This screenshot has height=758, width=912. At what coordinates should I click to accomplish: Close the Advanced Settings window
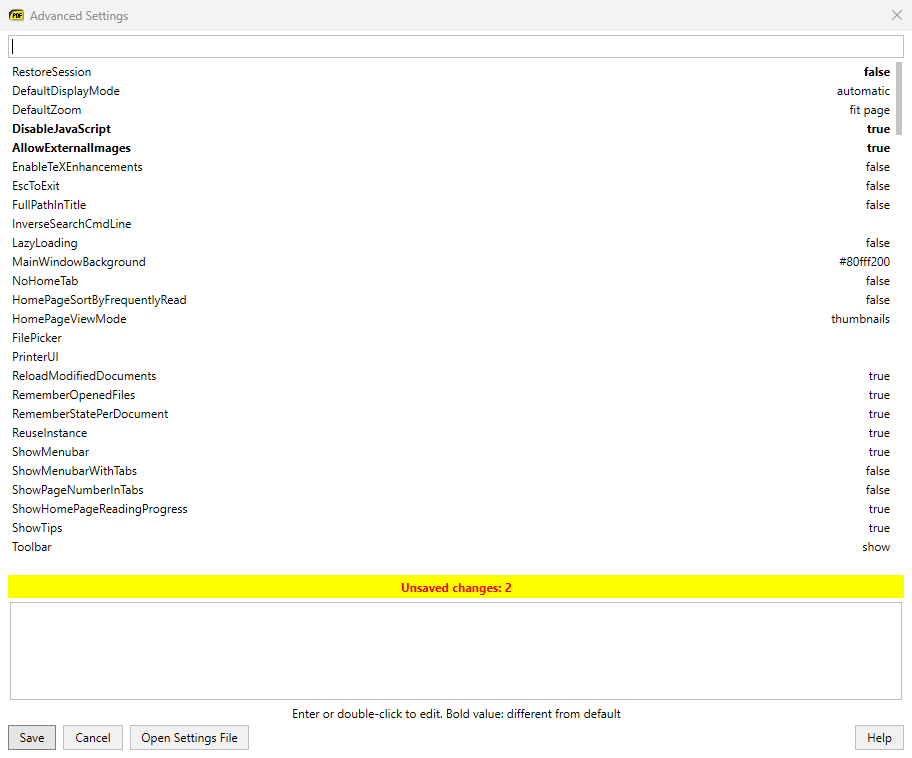coord(897,15)
